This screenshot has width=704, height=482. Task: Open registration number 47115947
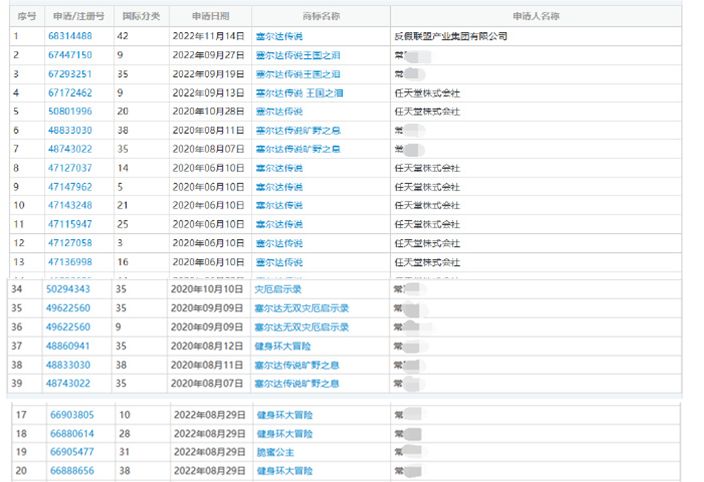tap(70, 224)
